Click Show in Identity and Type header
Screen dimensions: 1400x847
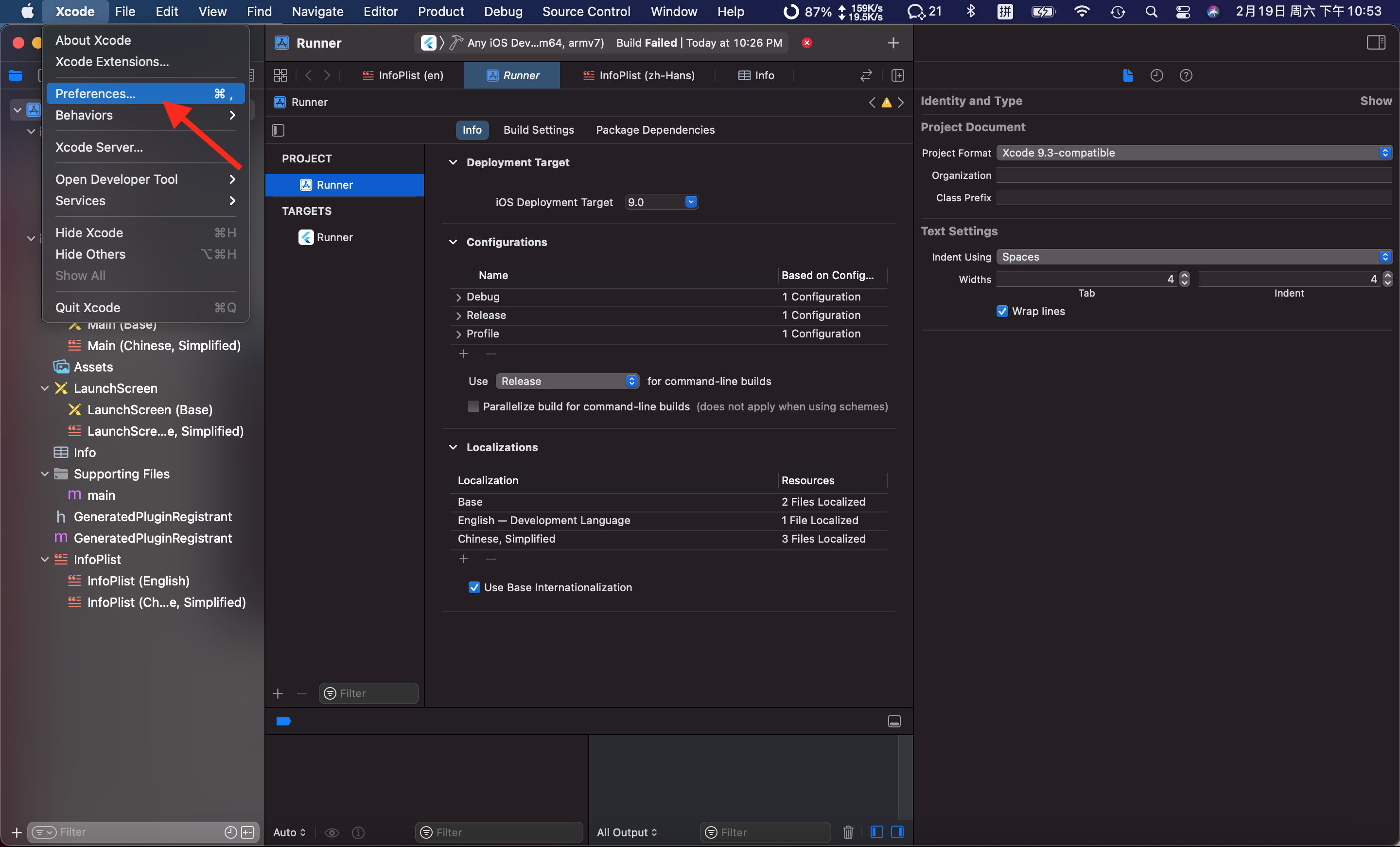tap(1376, 101)
